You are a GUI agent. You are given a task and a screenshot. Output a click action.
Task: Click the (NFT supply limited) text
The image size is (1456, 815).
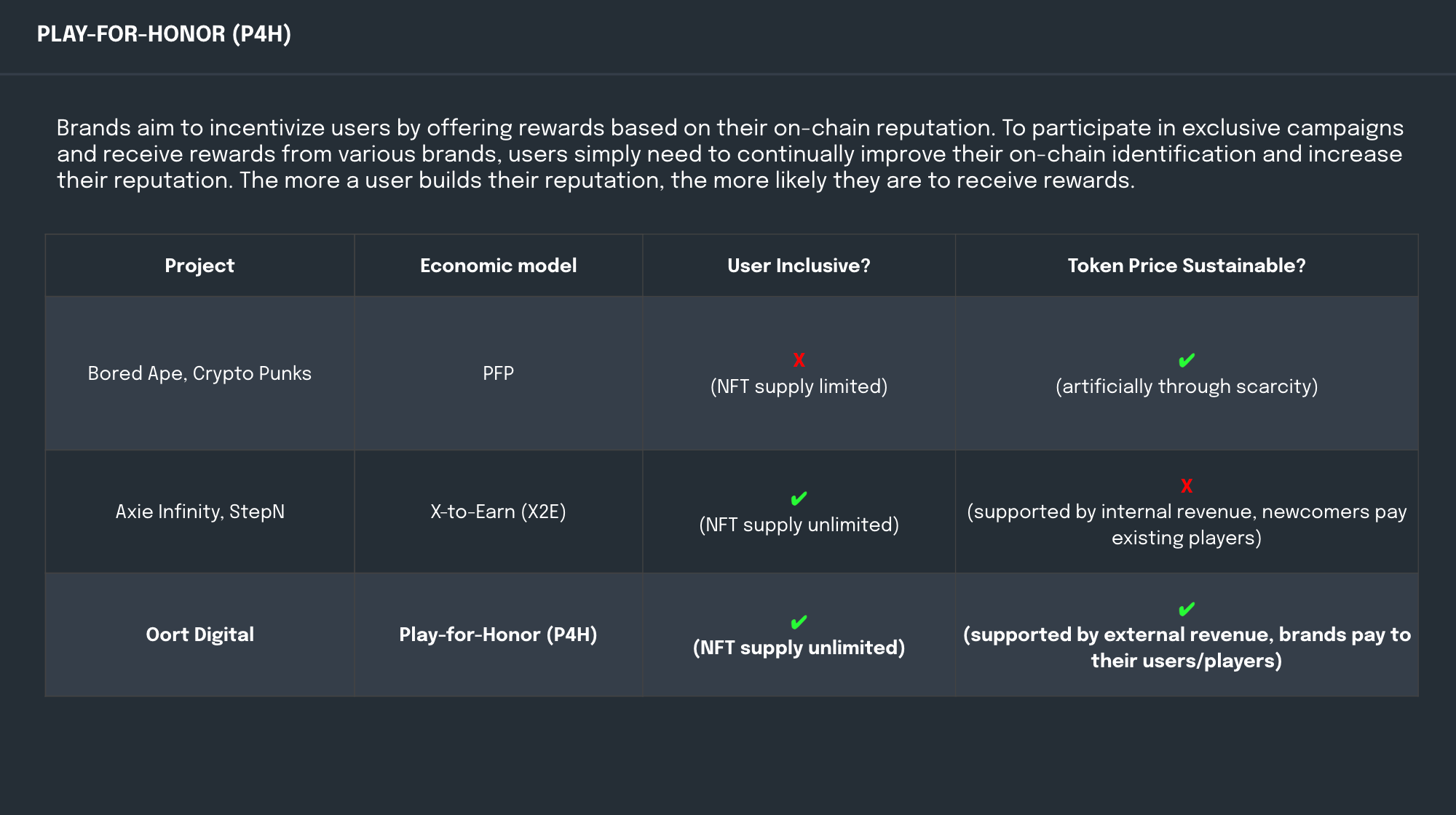(x=799, y=386)
